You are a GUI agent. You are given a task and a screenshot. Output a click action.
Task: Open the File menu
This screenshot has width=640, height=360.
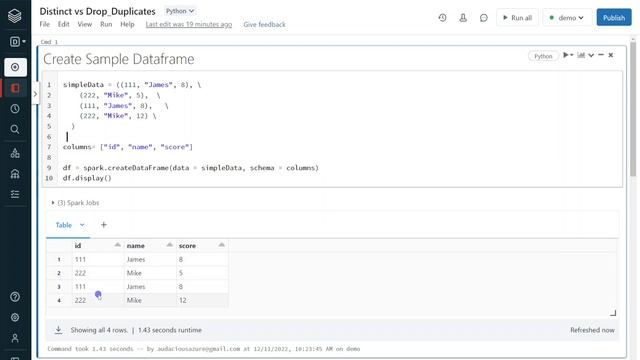coord(44,24)
